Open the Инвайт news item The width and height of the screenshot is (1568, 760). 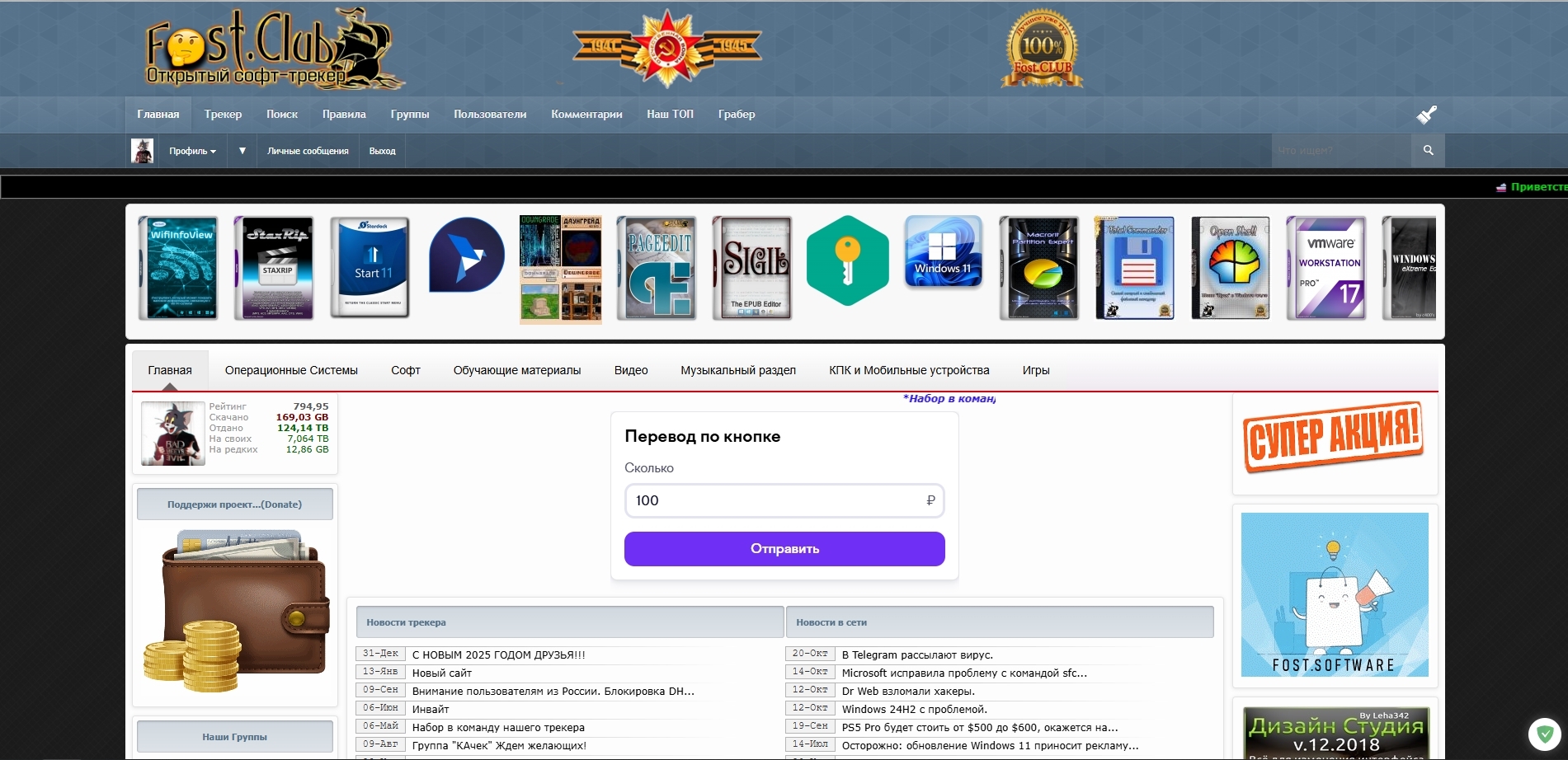[x=431, y=710]
